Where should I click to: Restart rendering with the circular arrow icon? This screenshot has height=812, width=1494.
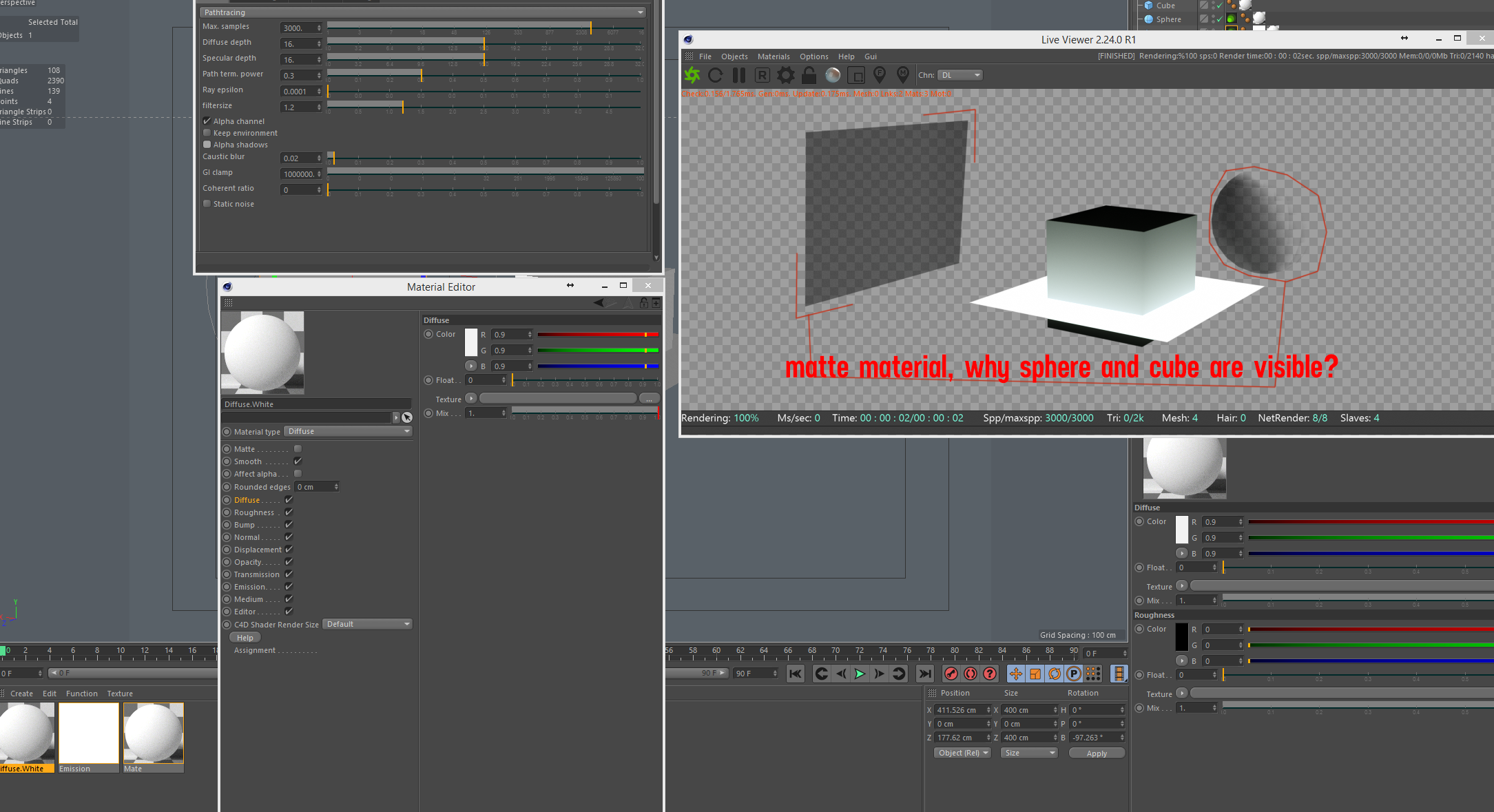tap(716, 75)
